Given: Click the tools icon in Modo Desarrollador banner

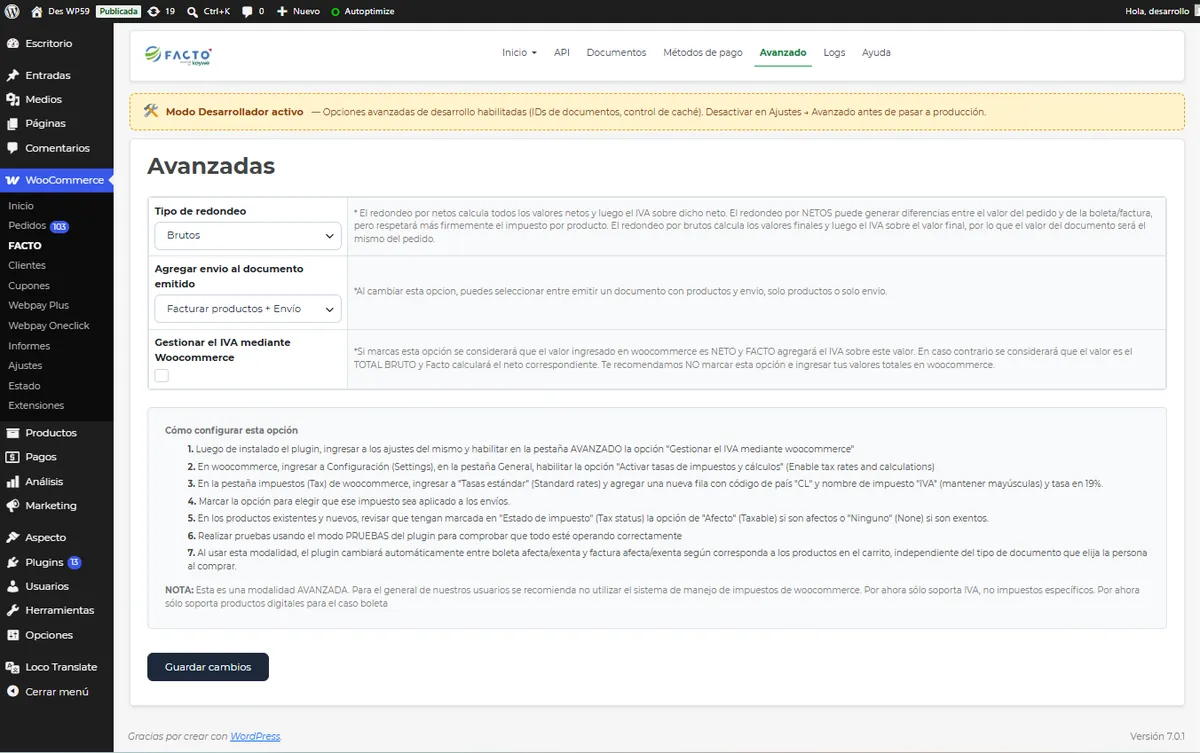Looking at the screenshot, I should [x=151, y=111].
